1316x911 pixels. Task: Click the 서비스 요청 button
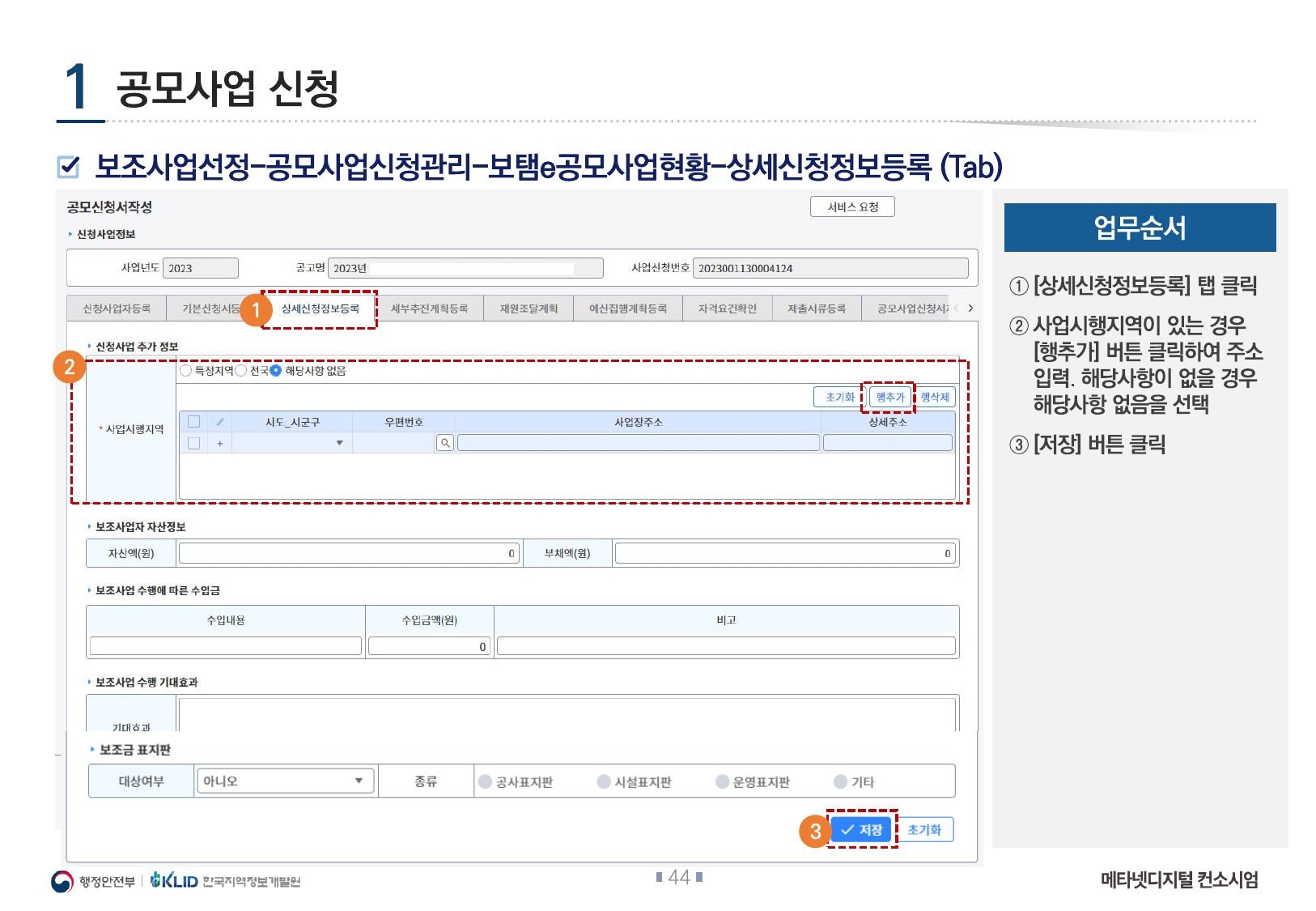[852, 206]
